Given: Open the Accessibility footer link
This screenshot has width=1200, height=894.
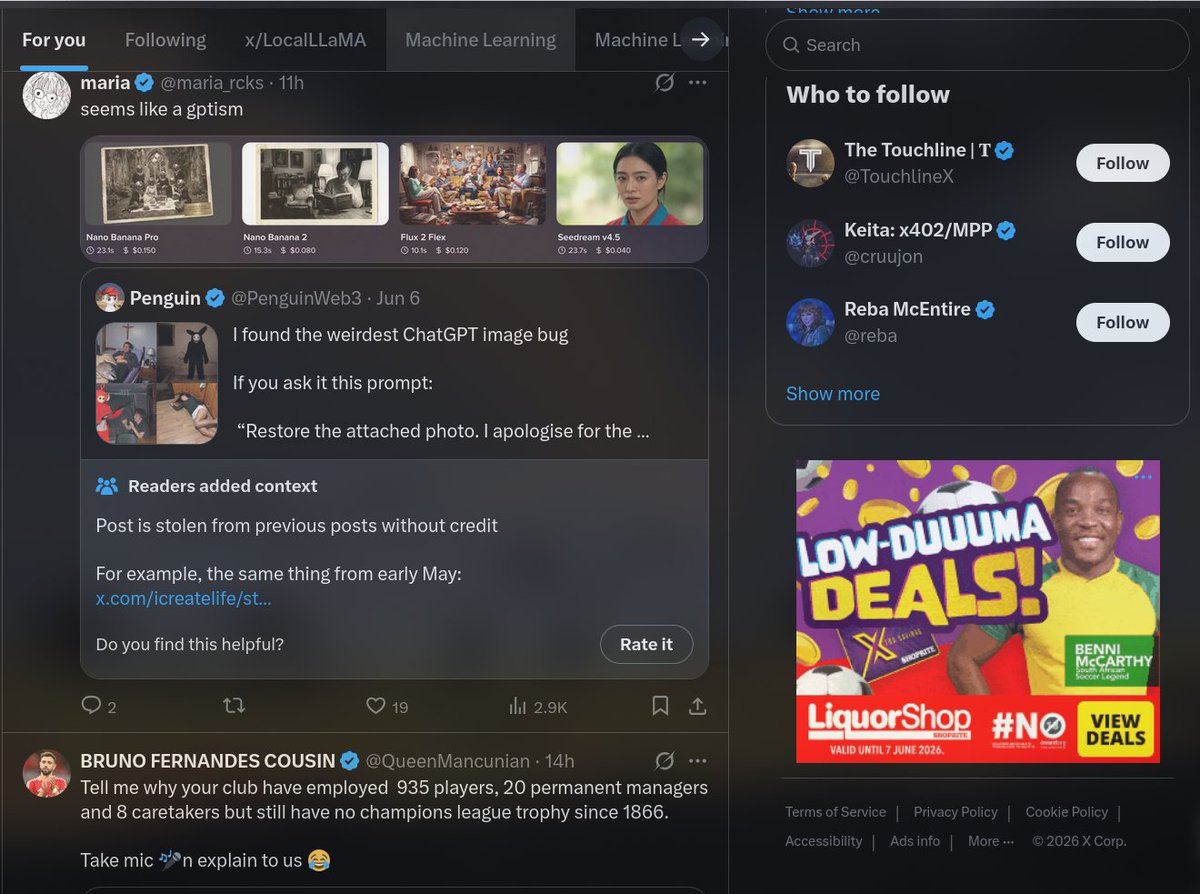Looking at the screenshot, I should pos(823,841).
